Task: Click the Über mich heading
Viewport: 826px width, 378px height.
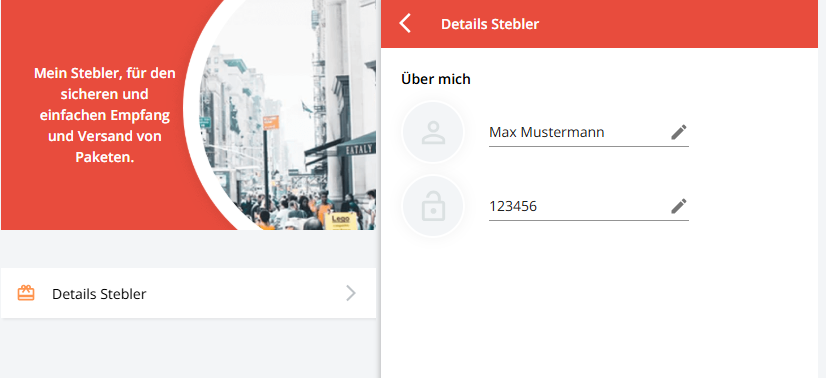Action: pos(436,79)
